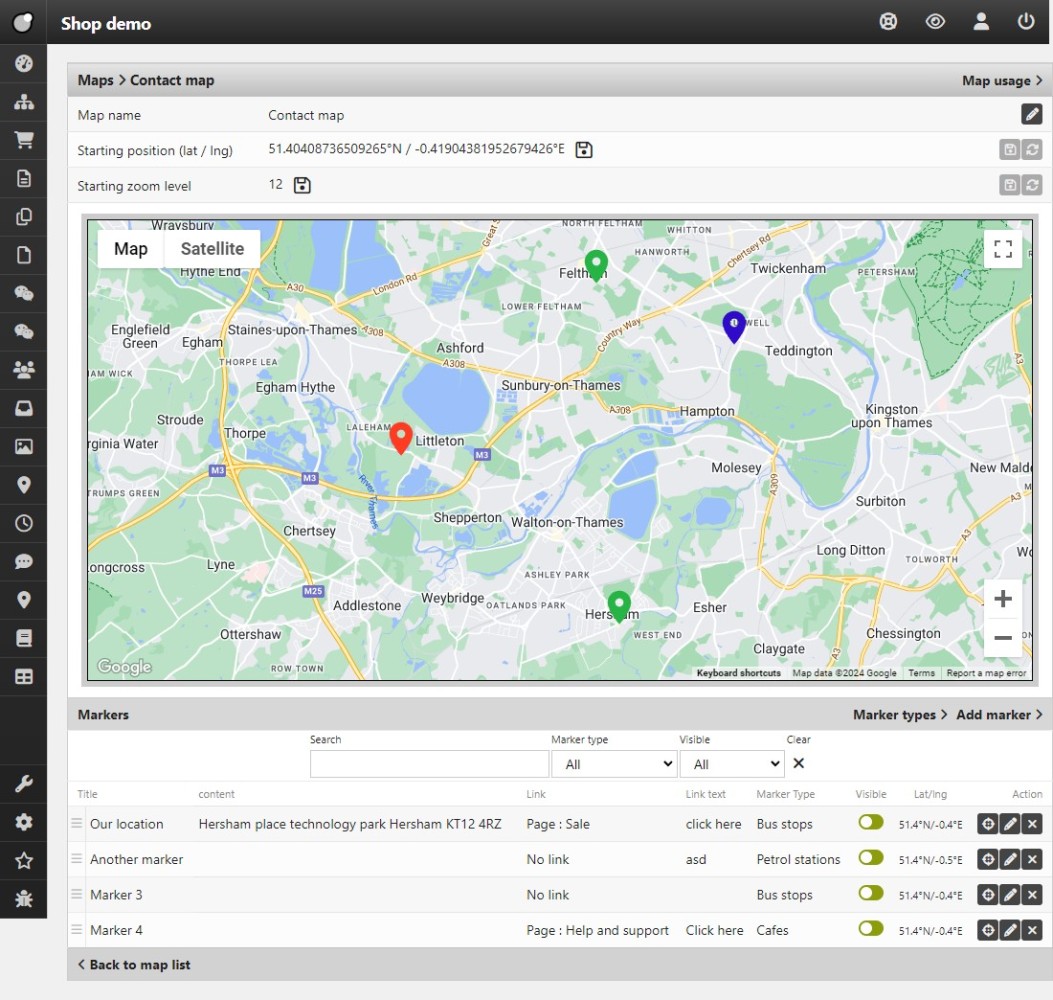Screen dimensions: 1053x1000
Task: Edit Another marker with its pencil icon
Action: [1010, 859]
